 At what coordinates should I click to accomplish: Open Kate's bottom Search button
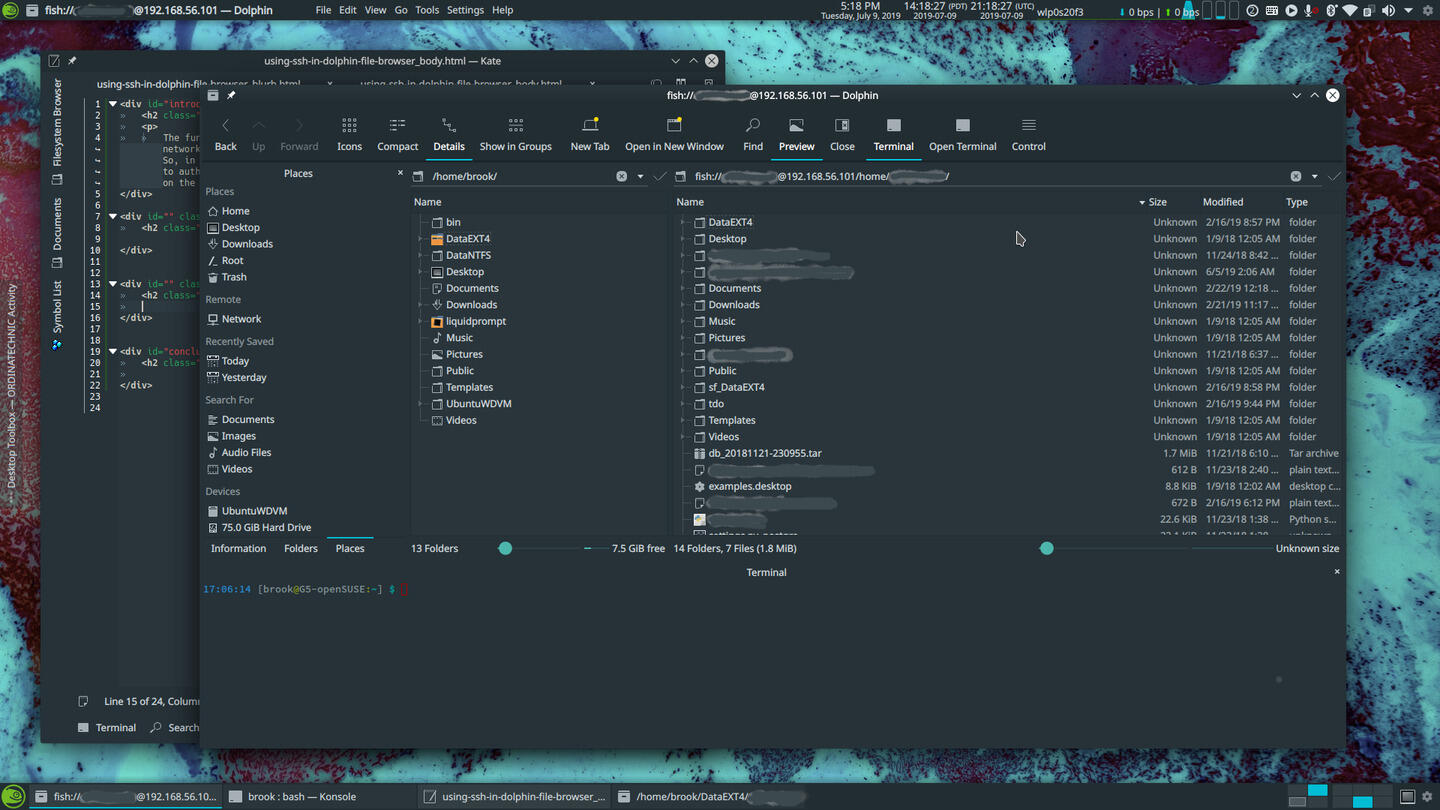pyautogui.click(x=175, y=728)
